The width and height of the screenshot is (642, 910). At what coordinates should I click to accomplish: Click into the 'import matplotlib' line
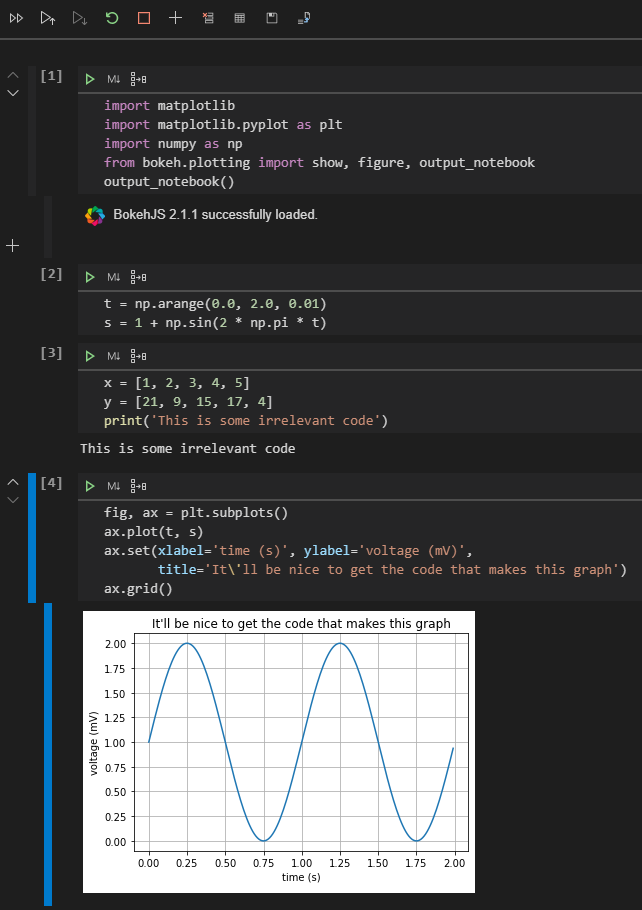(x=169, y=106)
